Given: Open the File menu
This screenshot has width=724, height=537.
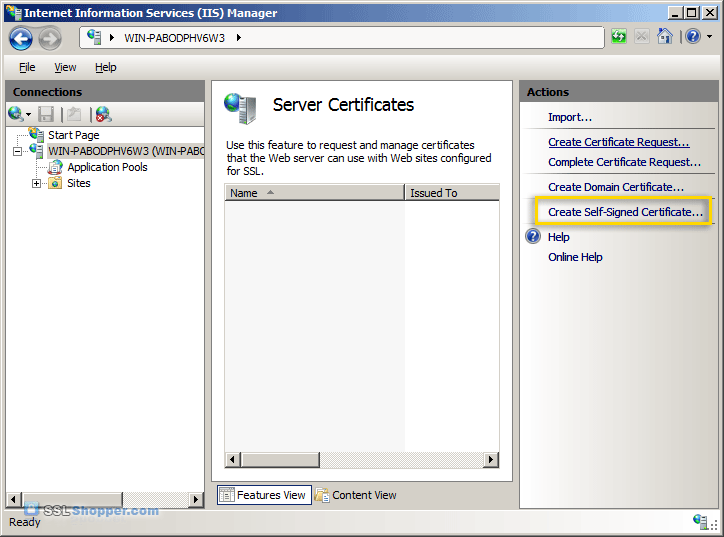Looking at the screenshot, I should pos(27,67).
